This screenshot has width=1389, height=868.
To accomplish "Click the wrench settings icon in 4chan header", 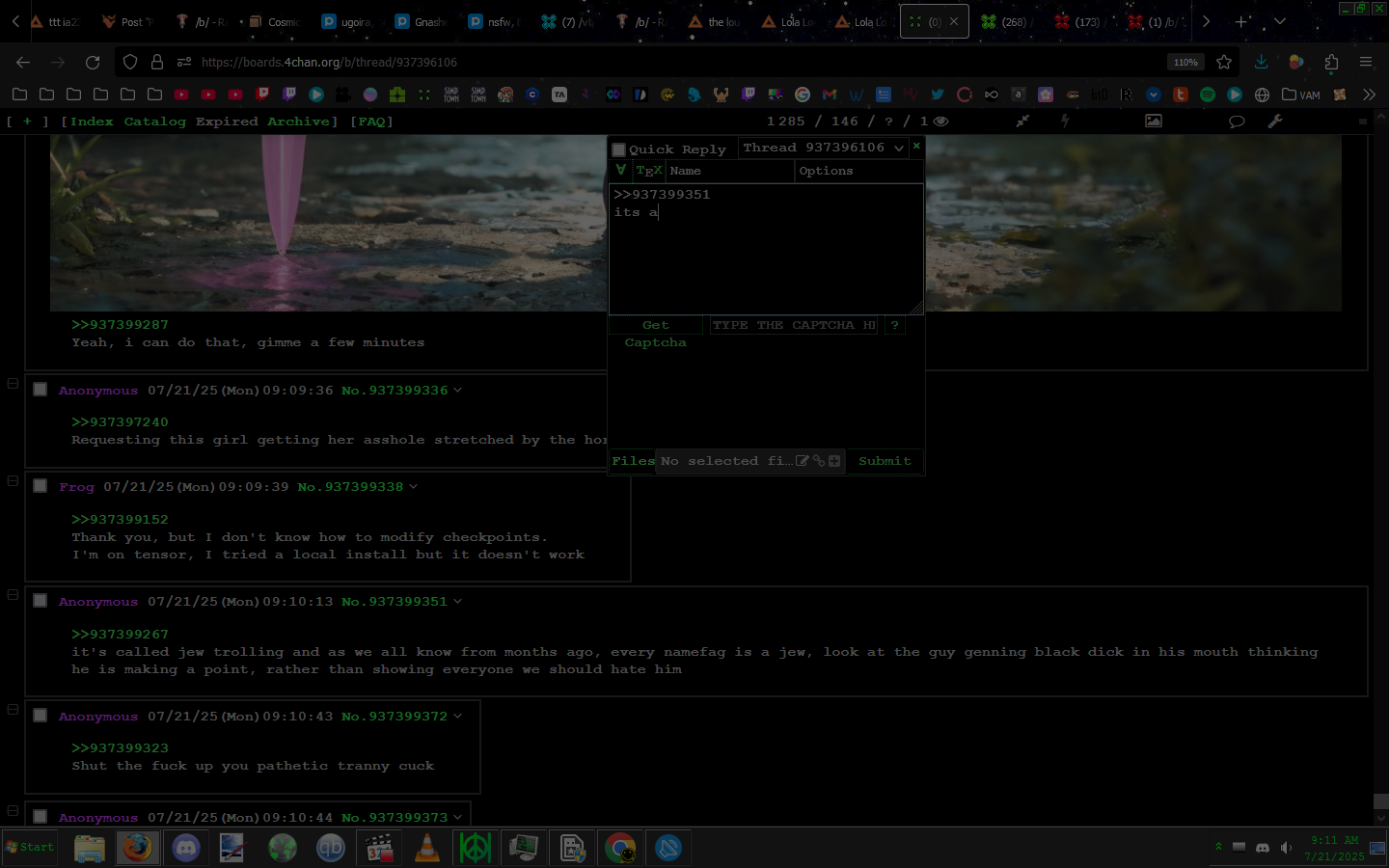I will click(x=1275, y=122).
